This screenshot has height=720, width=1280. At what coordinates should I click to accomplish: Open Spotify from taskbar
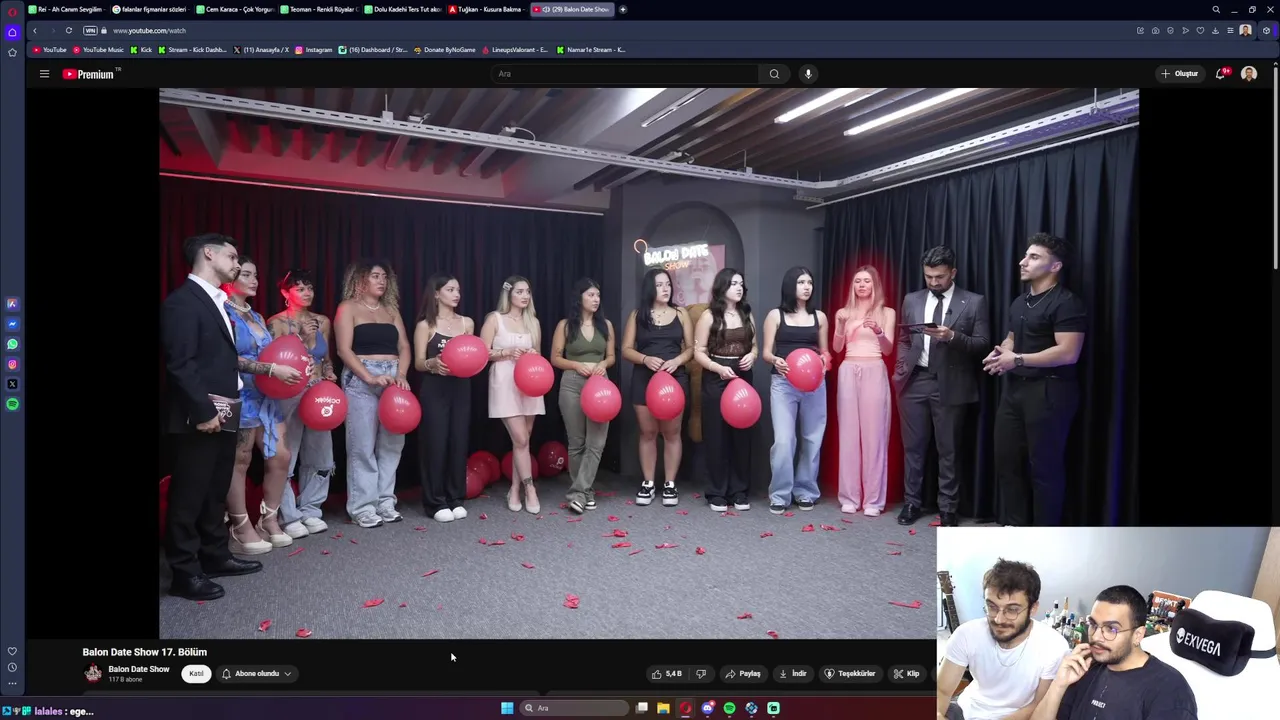tap(729, 708)
